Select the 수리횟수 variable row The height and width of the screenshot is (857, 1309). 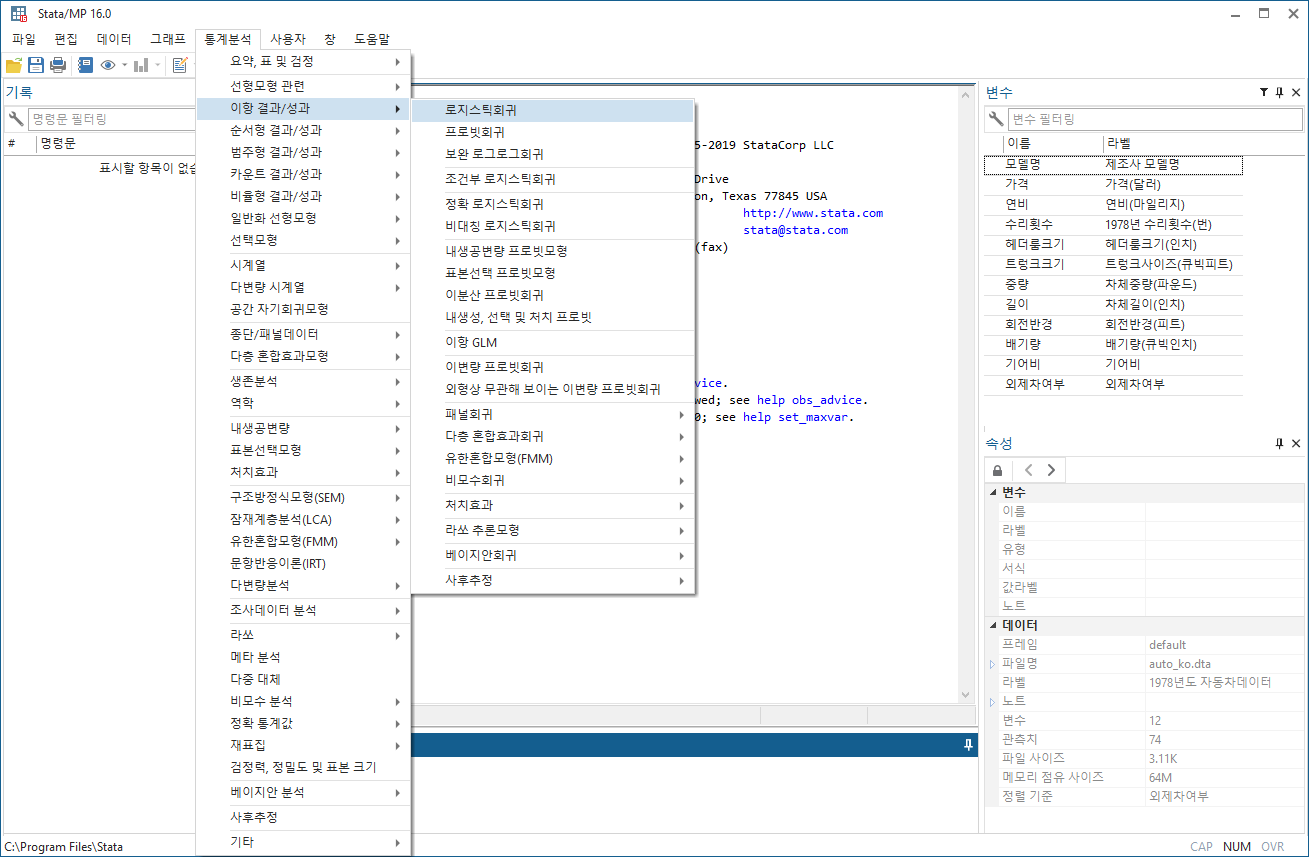tap(1113, 224)
